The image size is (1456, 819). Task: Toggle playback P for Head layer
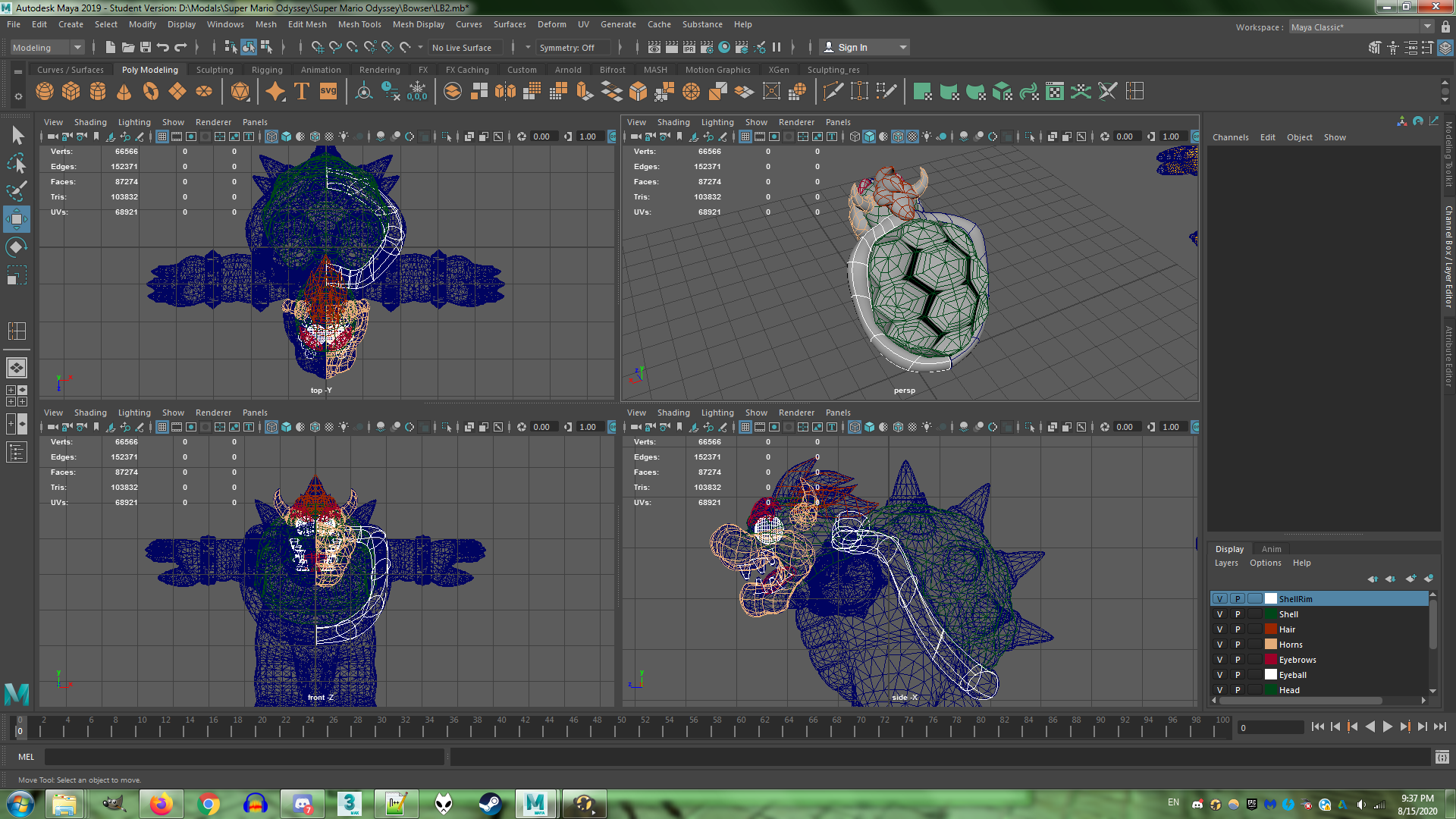click(1238, 690)
